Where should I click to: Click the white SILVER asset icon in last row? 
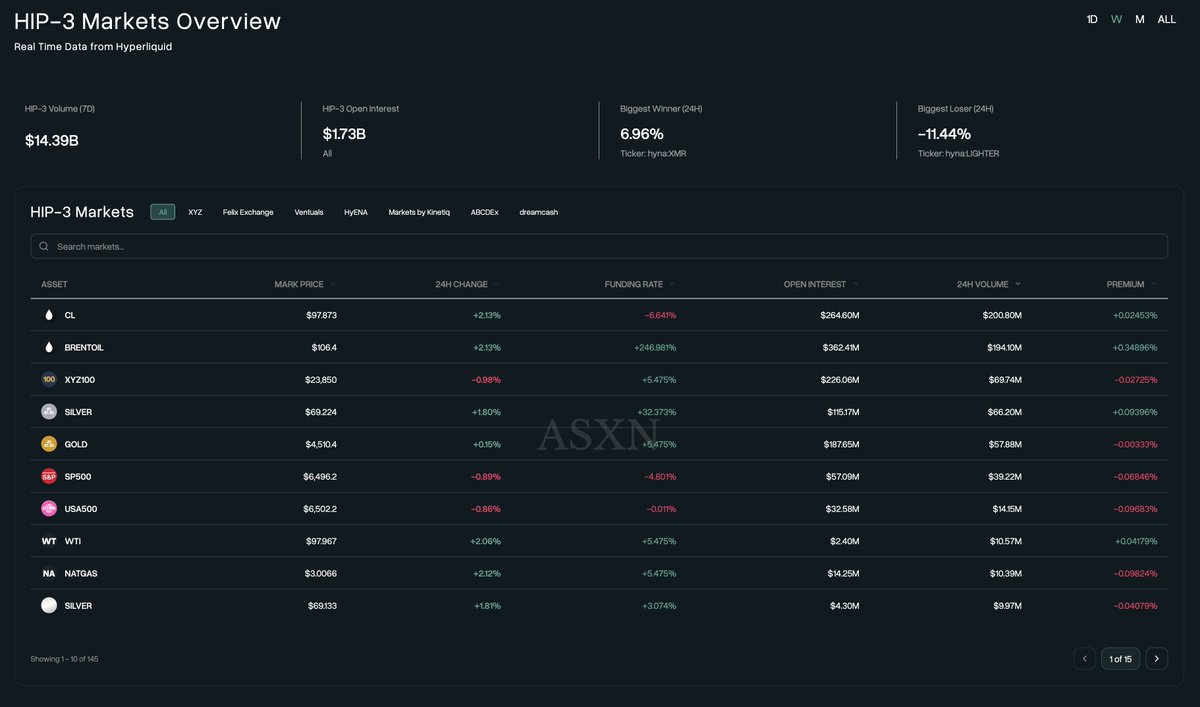(x=48, y=605)
